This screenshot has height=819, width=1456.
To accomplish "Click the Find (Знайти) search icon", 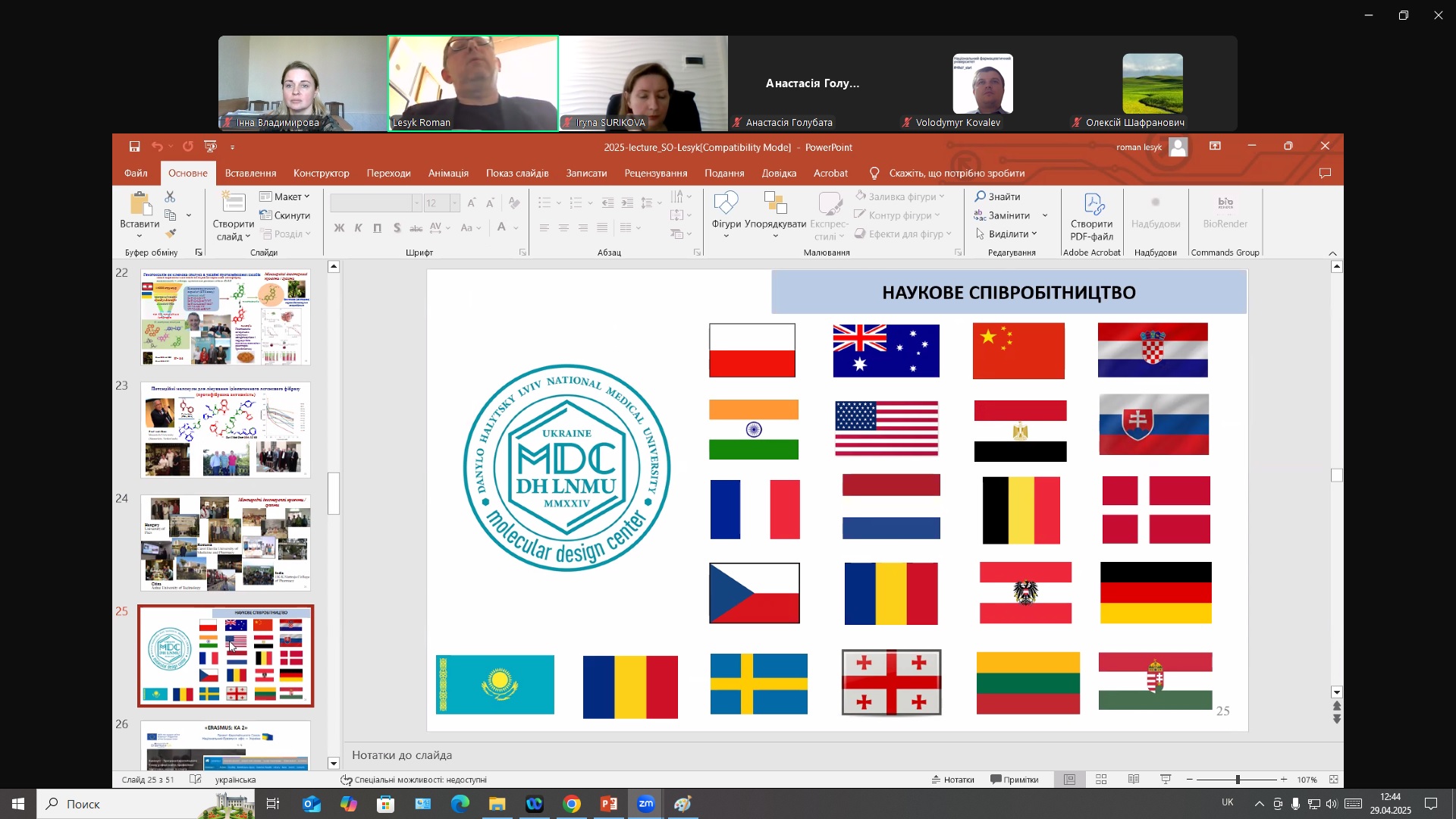I will pyautogui.click(x=981, y=197).
